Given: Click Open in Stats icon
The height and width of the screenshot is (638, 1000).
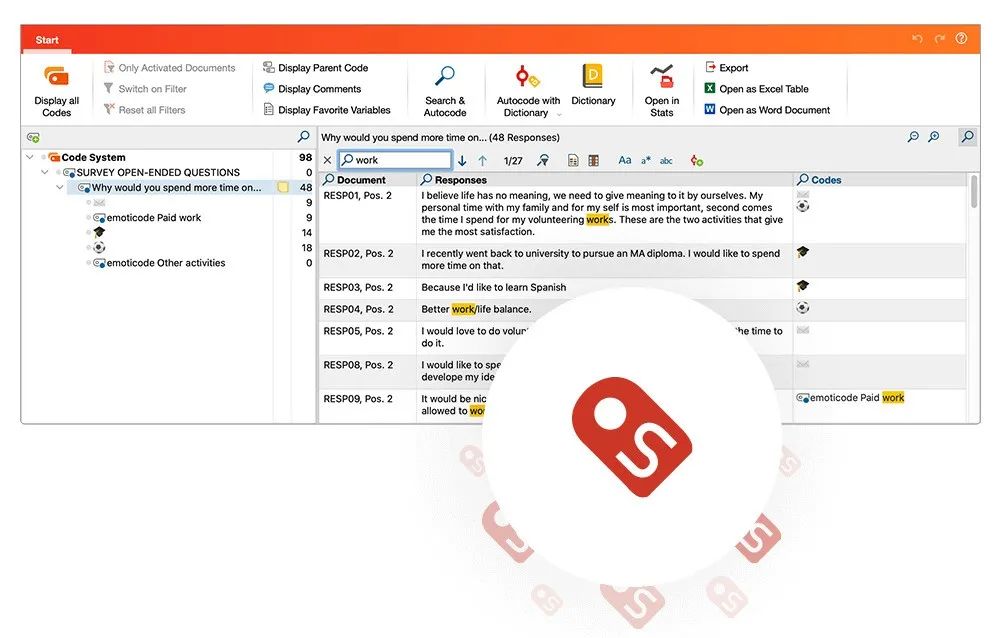Looking at the screenshot, I should tap(661, 77).
